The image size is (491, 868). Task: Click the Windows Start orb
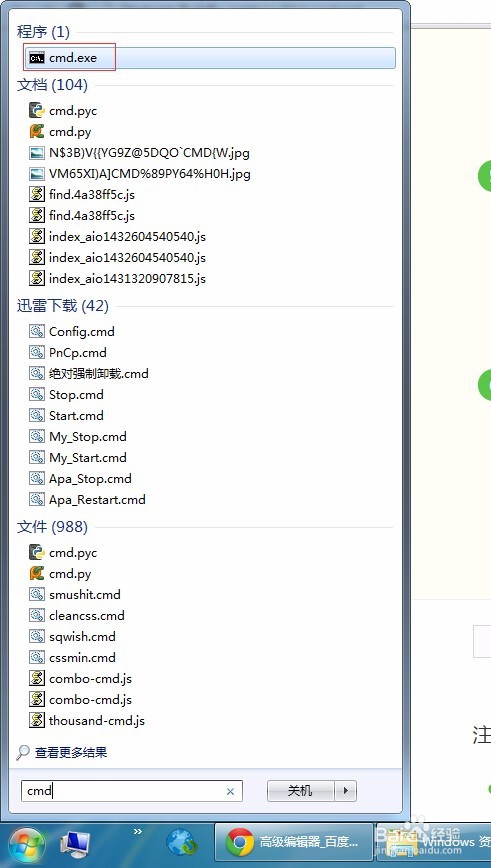(x=28, y=846)
